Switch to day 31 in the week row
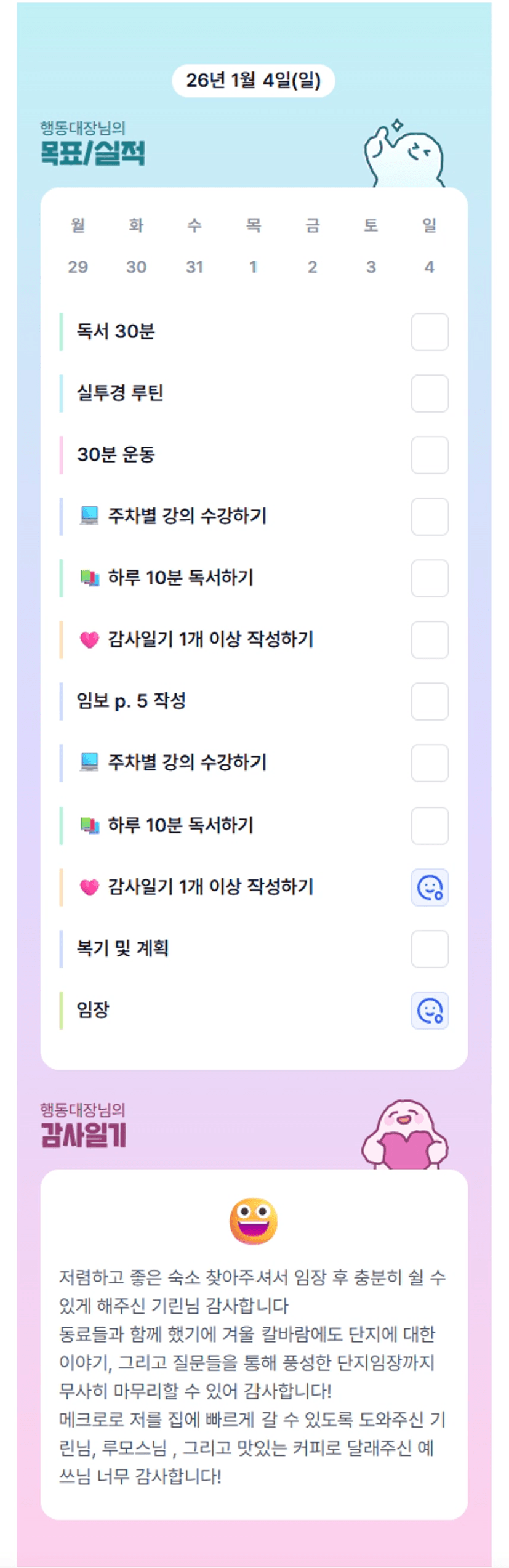This screenshot has height=1568, width=509. pyautogui.click(x=194, y=267)
